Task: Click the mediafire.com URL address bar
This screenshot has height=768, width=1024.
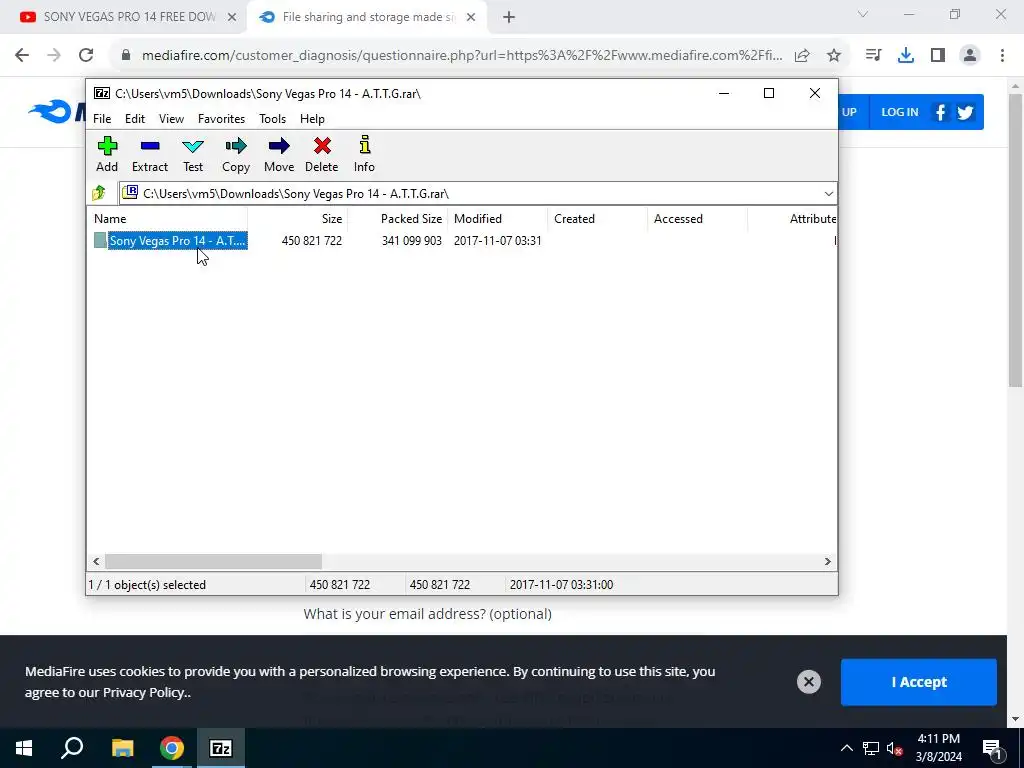Action: click(462, 56)
